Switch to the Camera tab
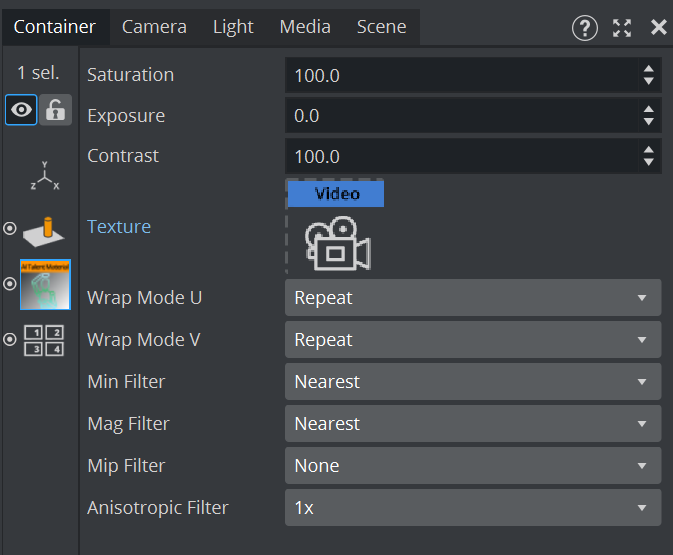673x555 pixels. 154,27
